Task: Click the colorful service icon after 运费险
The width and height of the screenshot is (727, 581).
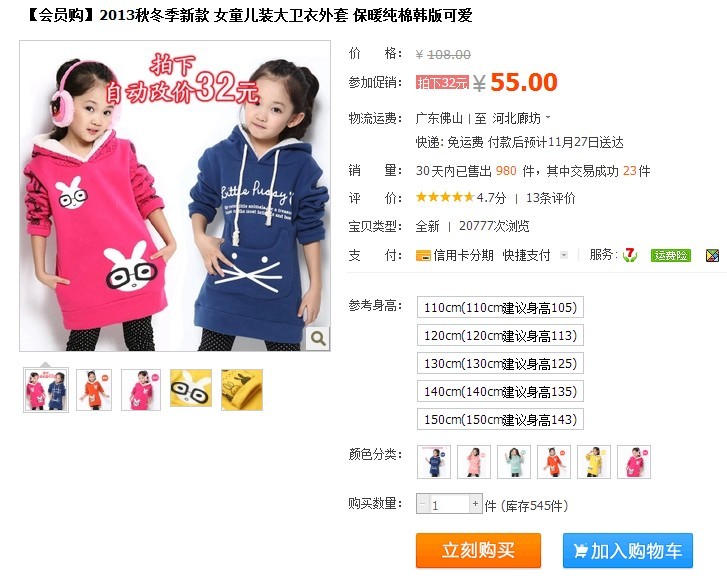Action: click(x=712, y=255)
